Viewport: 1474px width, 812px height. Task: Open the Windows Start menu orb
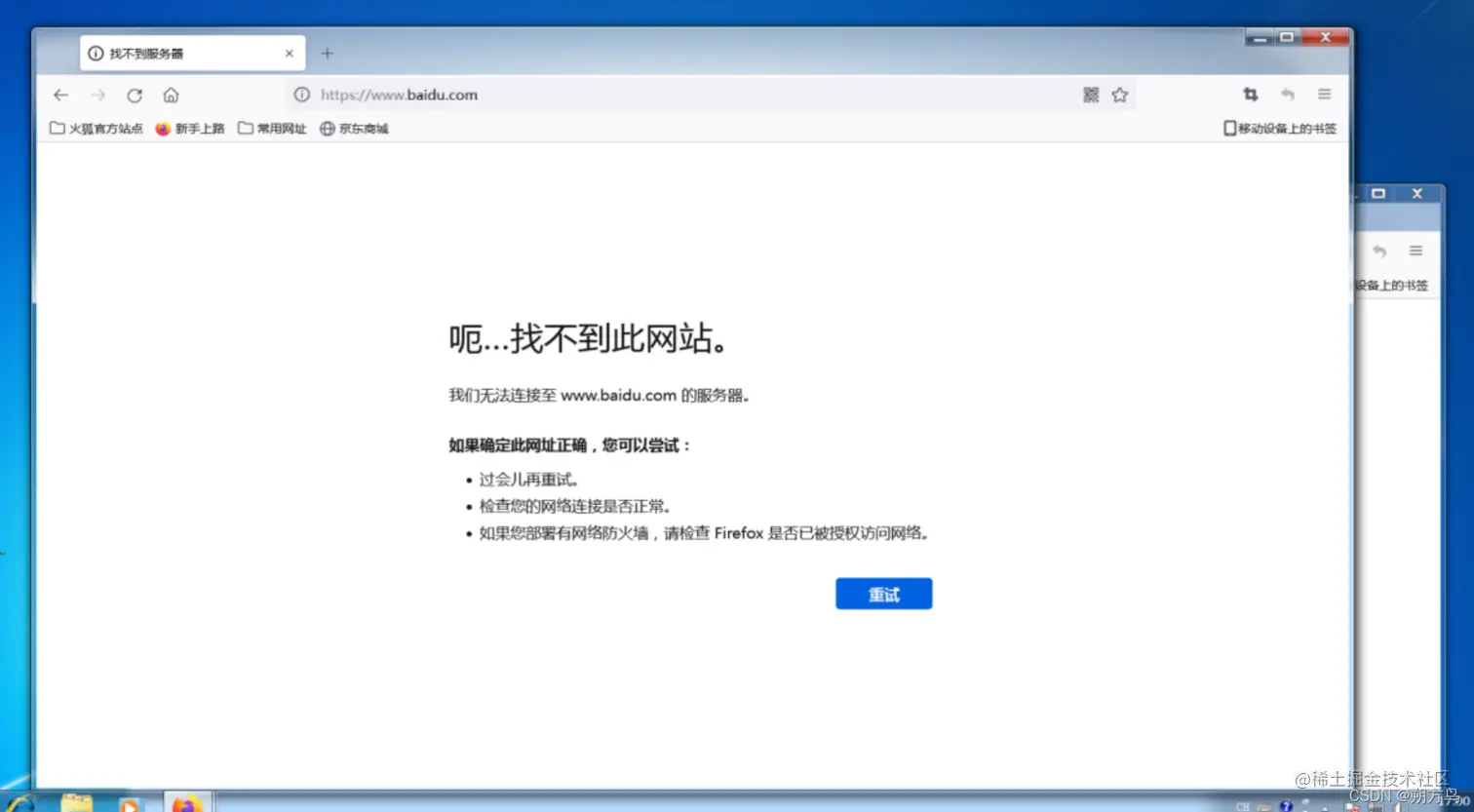pyautogui.click(x=21, y=804)
